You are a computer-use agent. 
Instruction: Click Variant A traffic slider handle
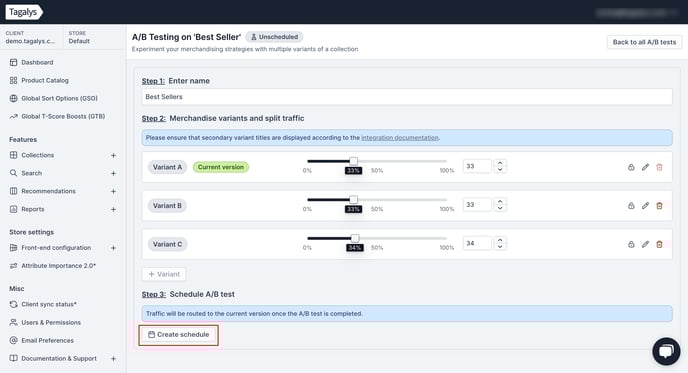(353, 161)
